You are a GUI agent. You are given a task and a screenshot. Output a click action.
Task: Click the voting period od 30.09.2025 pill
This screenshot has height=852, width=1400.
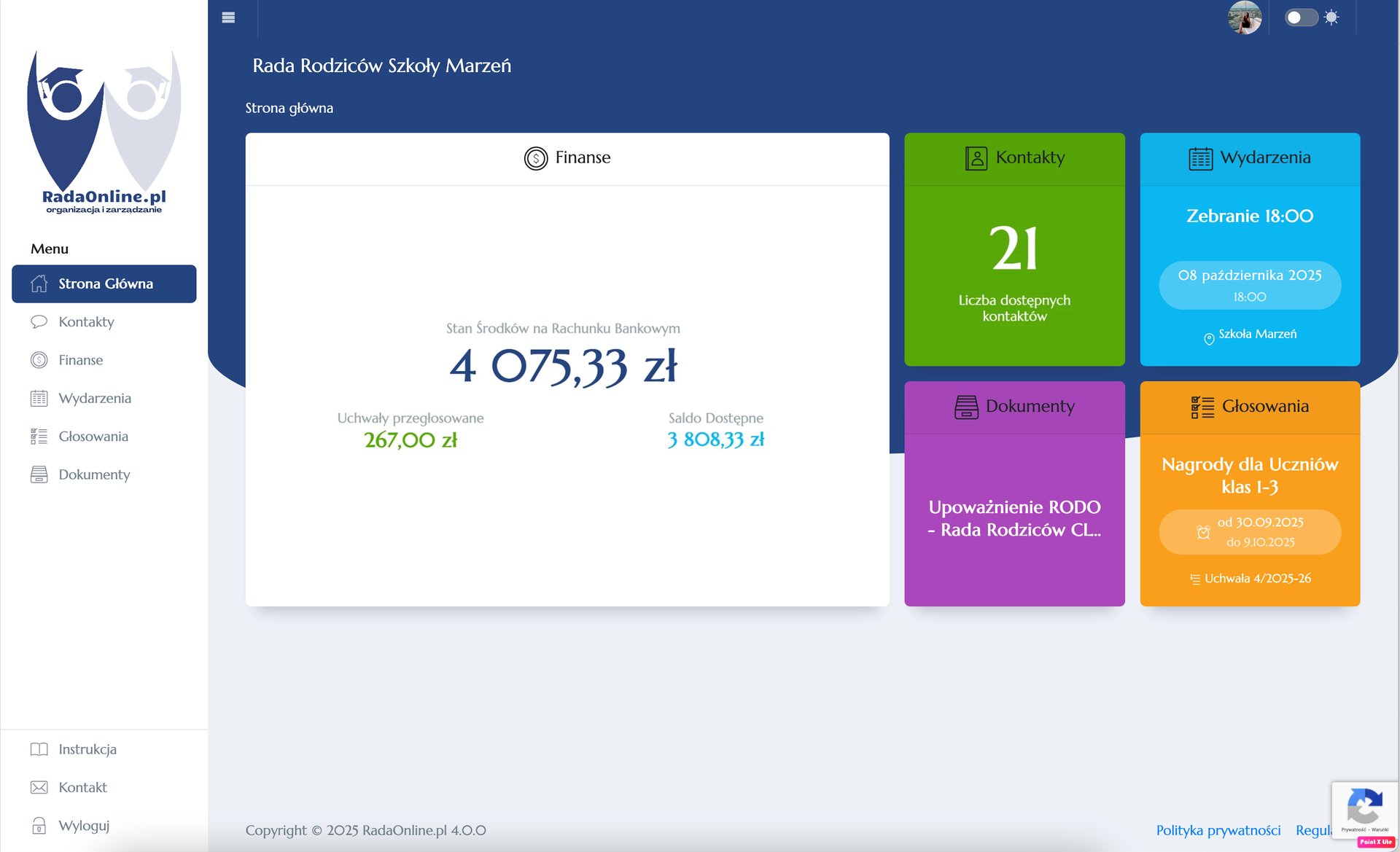coord(1250,532)
